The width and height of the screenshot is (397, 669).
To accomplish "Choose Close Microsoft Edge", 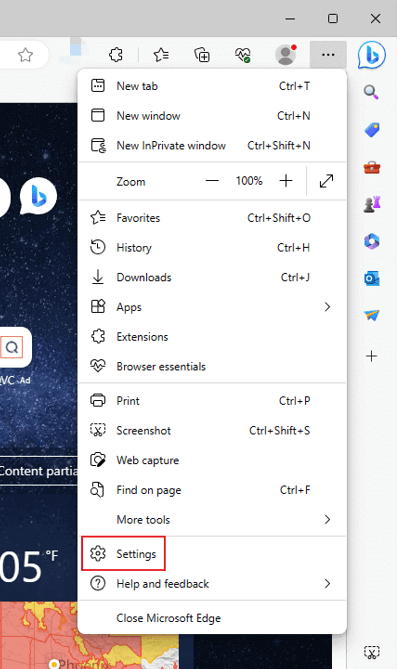I will tap(212, 618).
